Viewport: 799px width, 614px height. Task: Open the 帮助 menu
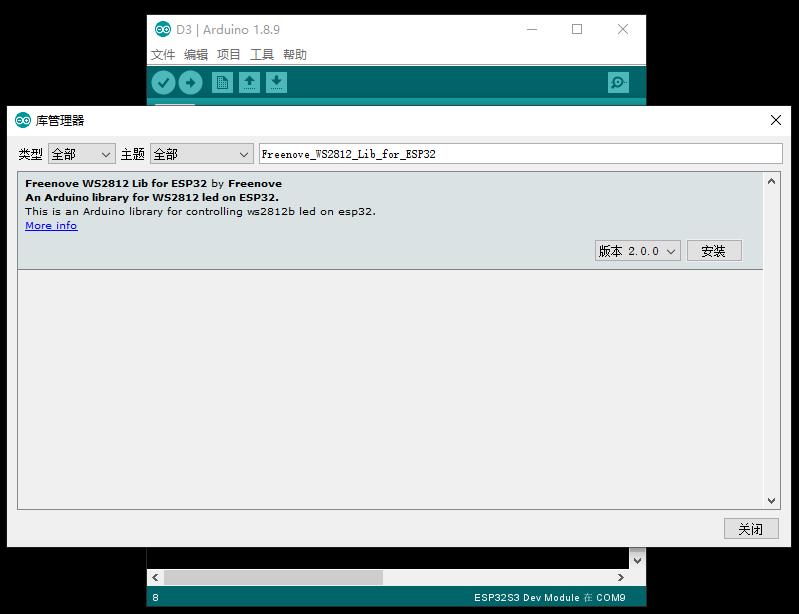[295, 55]
